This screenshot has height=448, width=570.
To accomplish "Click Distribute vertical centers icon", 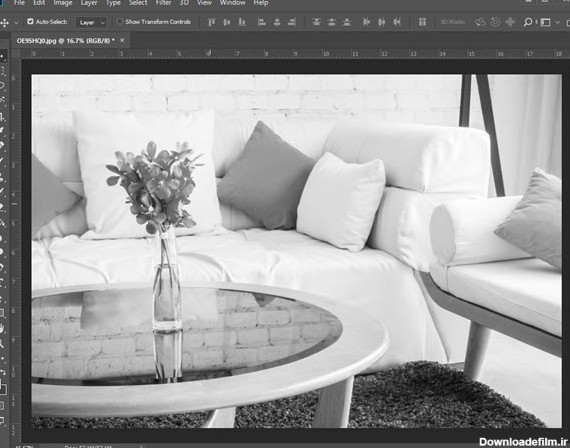I will pos(332,22).
